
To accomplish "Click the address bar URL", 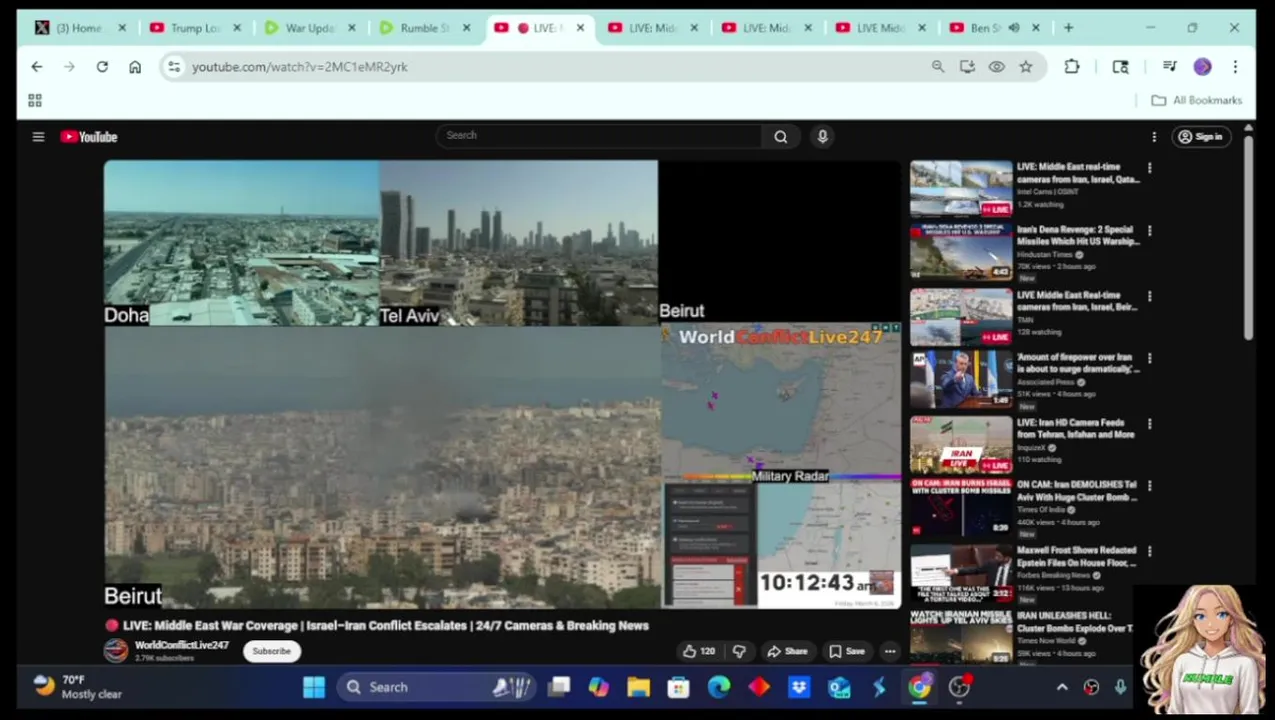I will (x=299, y=67).
